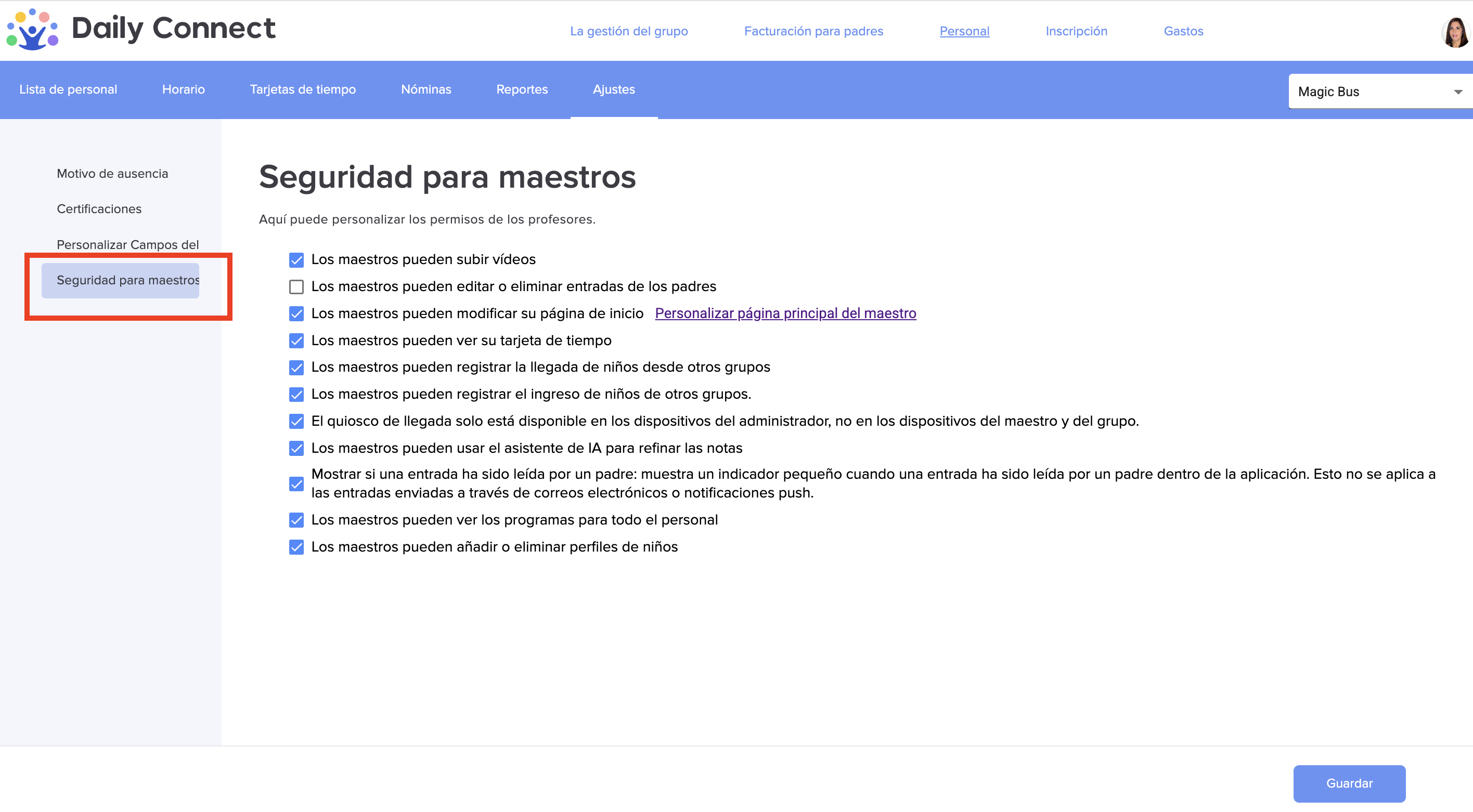The image size is (1473, 812).
Task: Navigate to Gastos in top menu
Action: (x=1183, y=31)
